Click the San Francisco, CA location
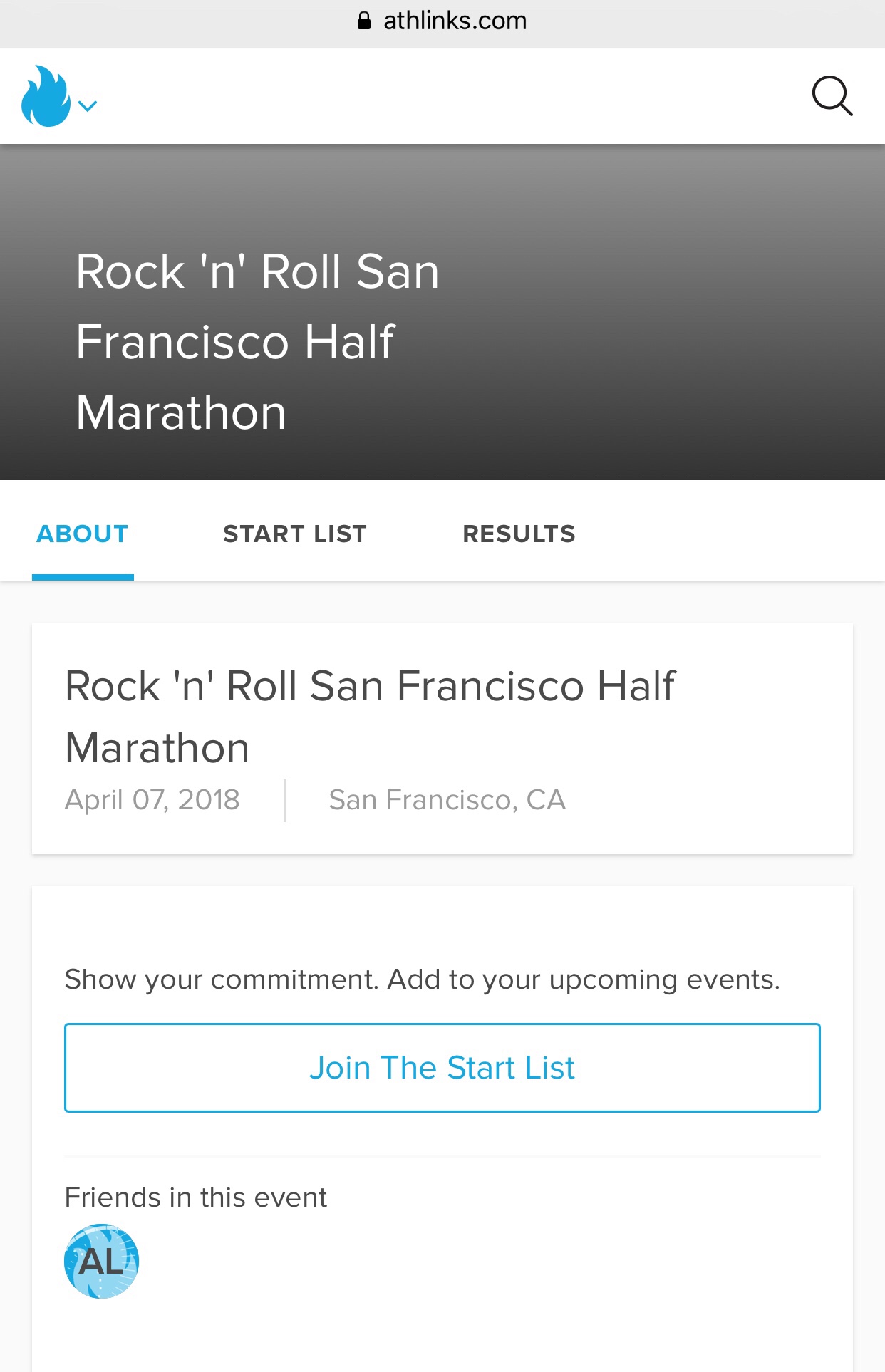 (x=447, y=800)
